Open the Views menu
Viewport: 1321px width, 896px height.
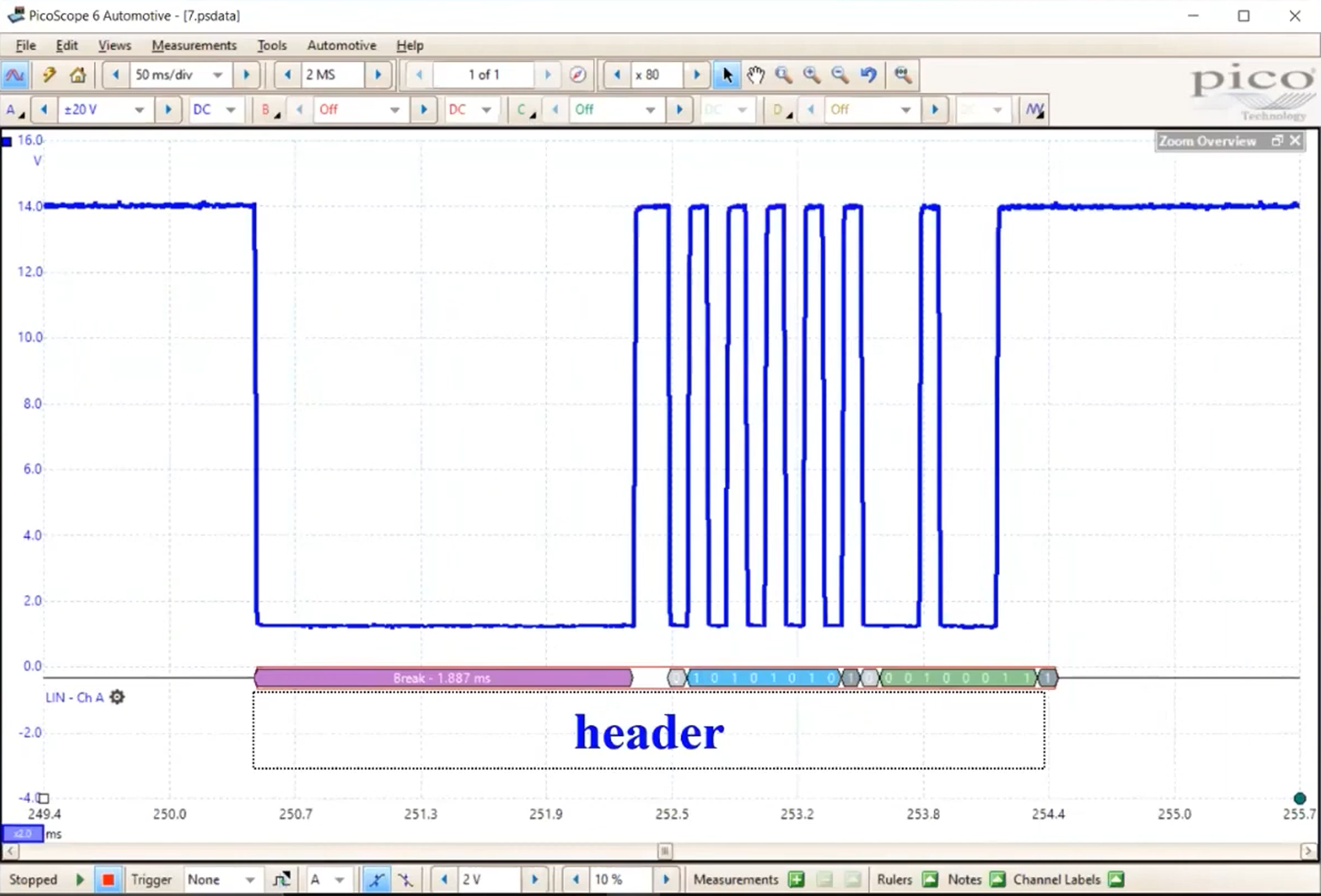coord(114,45)
